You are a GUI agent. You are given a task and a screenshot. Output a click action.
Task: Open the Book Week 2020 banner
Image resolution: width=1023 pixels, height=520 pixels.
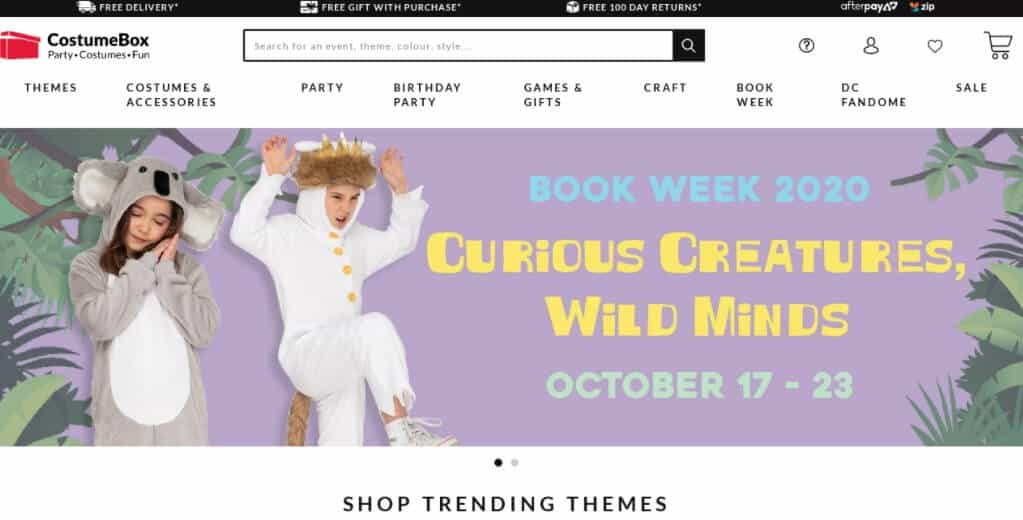(x=512, y=287)
